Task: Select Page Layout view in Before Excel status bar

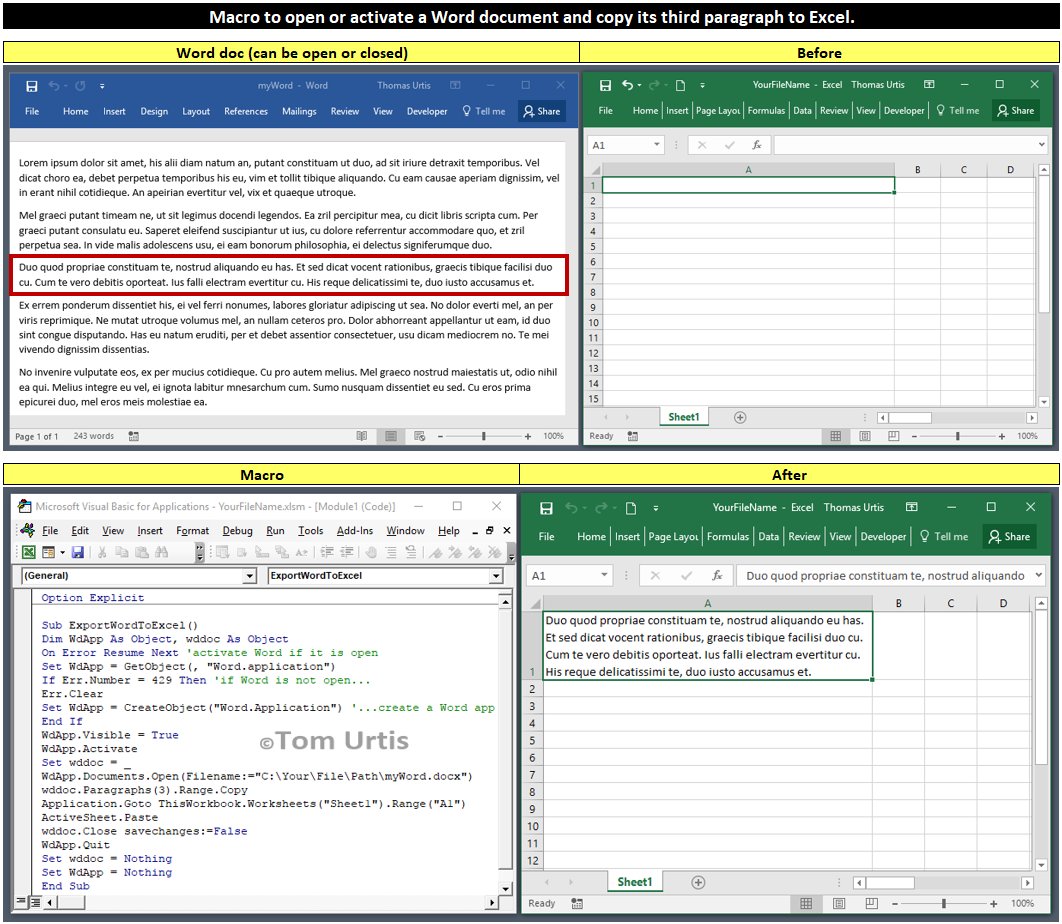Action: click(865, 436)
